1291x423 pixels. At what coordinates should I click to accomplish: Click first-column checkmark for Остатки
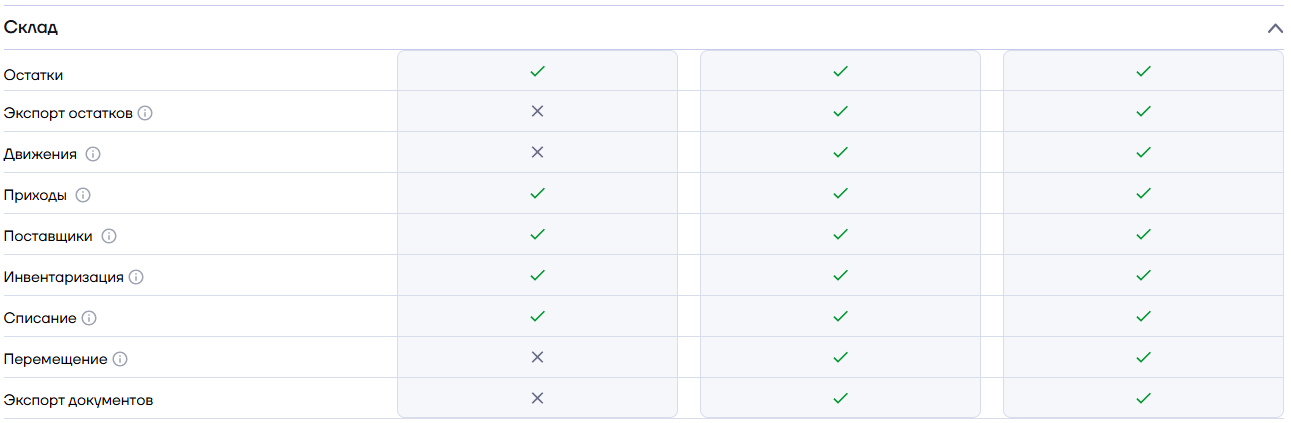[x=537, y=71]
